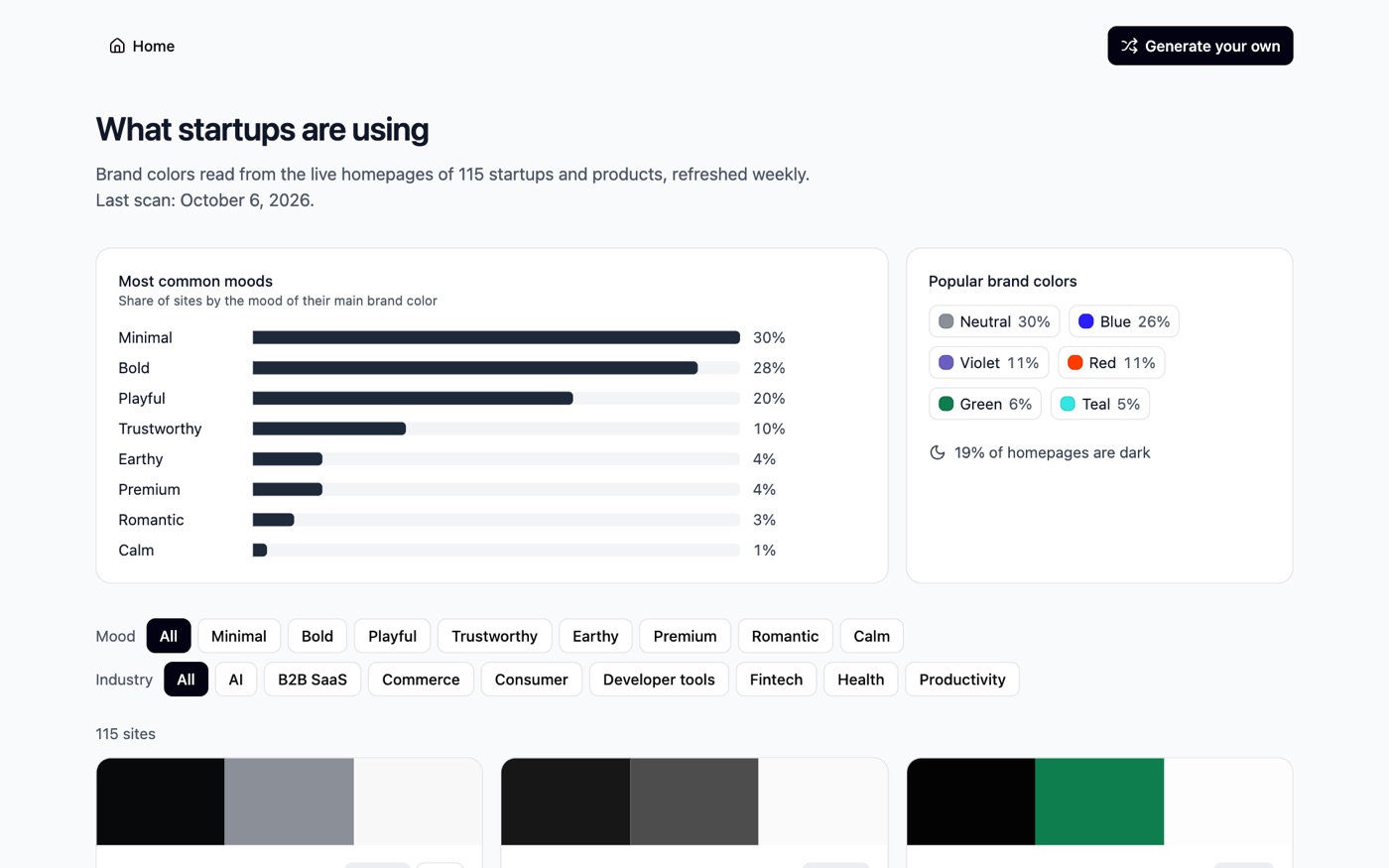Click the Playful 20% bar in chart

coord(413,399)
